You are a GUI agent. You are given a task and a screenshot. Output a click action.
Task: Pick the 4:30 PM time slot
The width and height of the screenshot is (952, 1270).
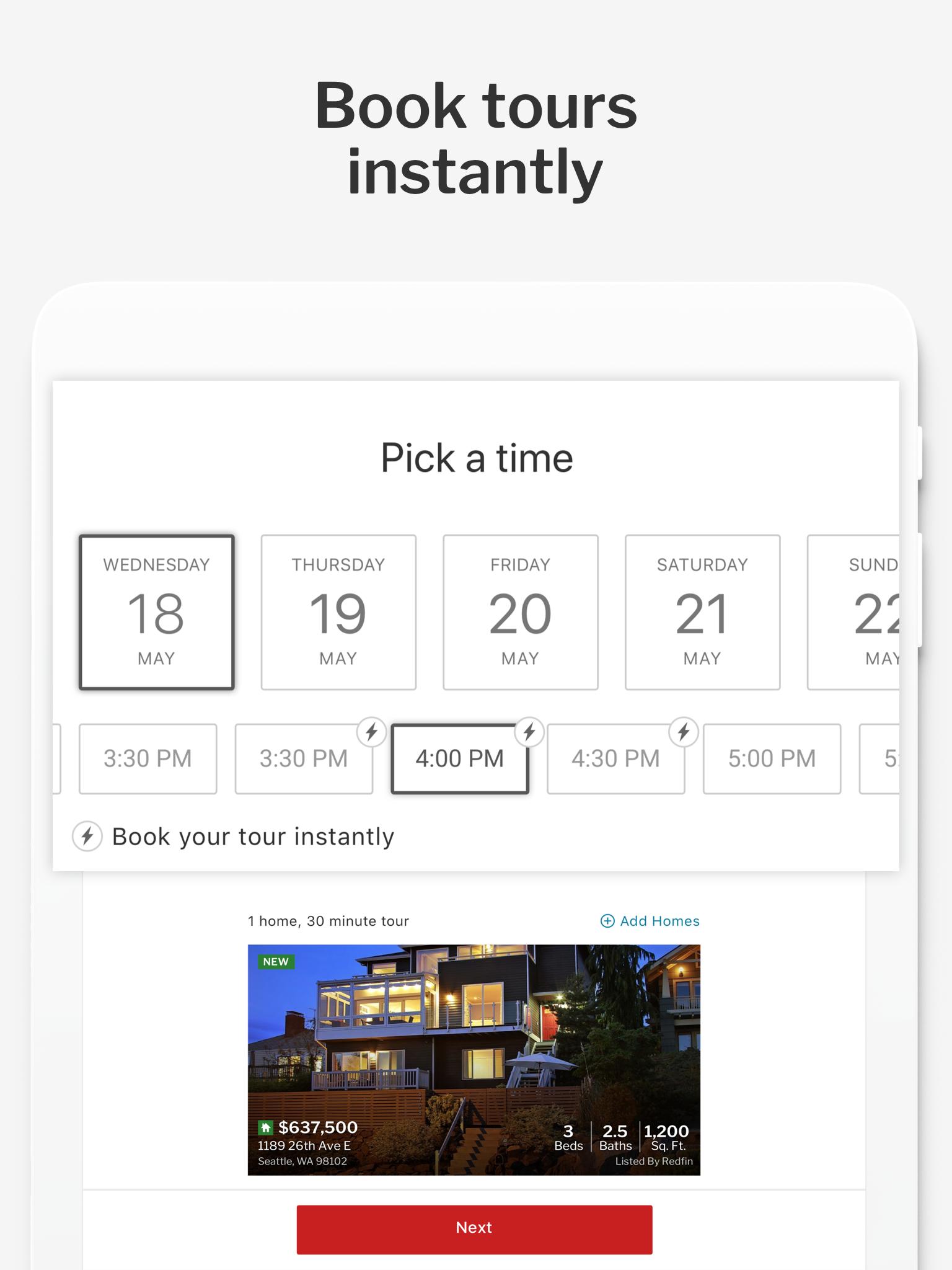click(x=616, y=758)
